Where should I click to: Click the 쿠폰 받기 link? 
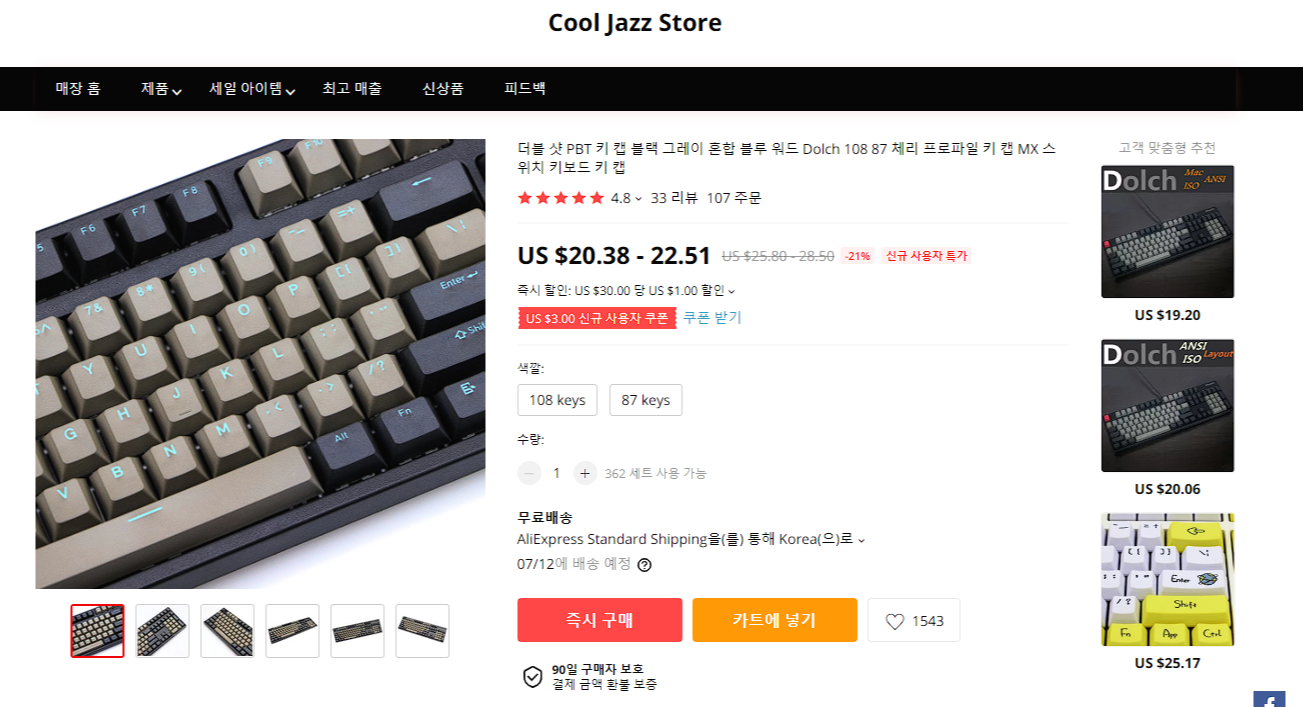click(x=712, y=317)
